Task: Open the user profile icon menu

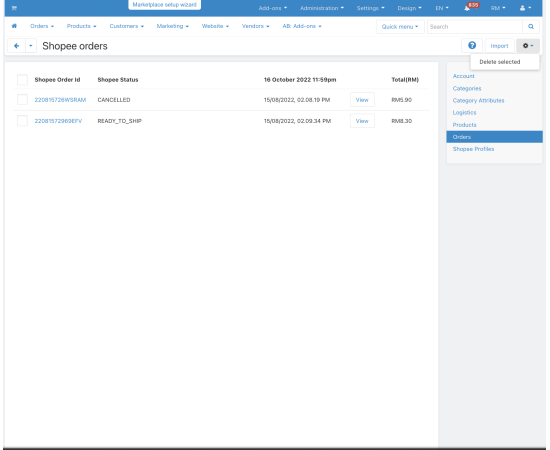Action: (x=525, y=8)
